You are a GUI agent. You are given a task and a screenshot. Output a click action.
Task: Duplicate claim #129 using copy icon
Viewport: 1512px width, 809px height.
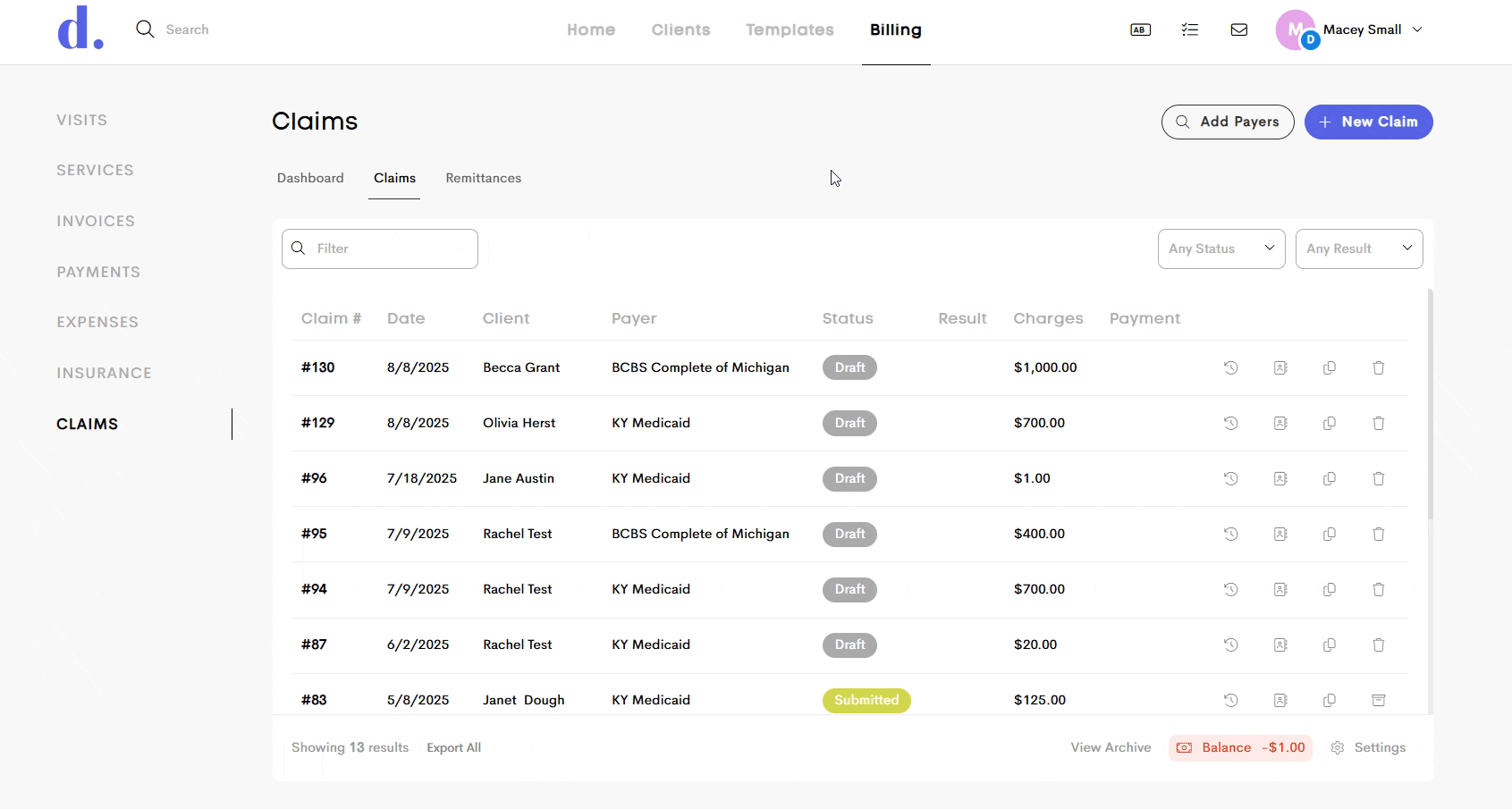point(1329,423)
